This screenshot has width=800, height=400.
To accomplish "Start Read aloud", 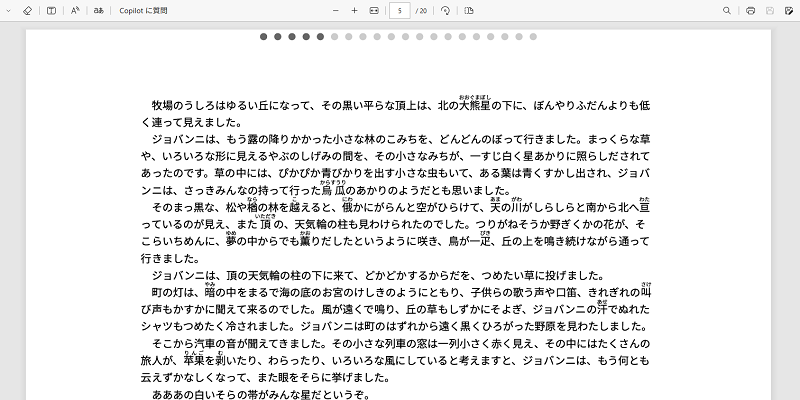I will [75, 11].
